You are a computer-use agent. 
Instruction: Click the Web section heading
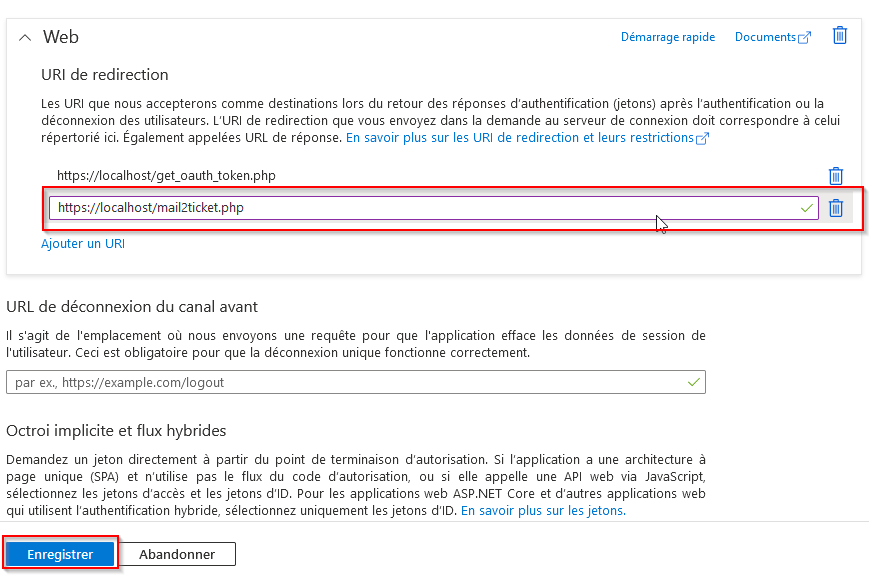point(61,37)
